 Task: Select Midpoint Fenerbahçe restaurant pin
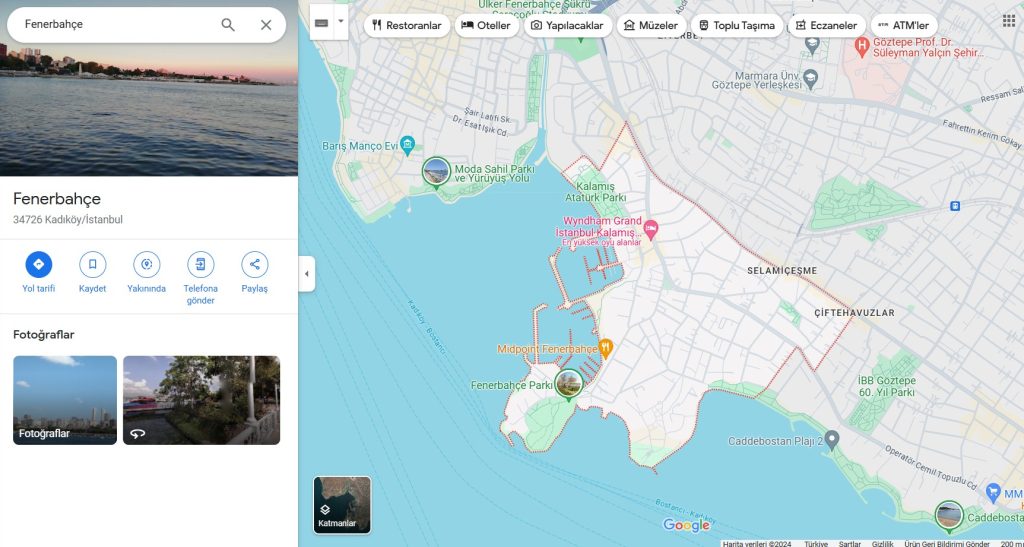pos(605,349)
